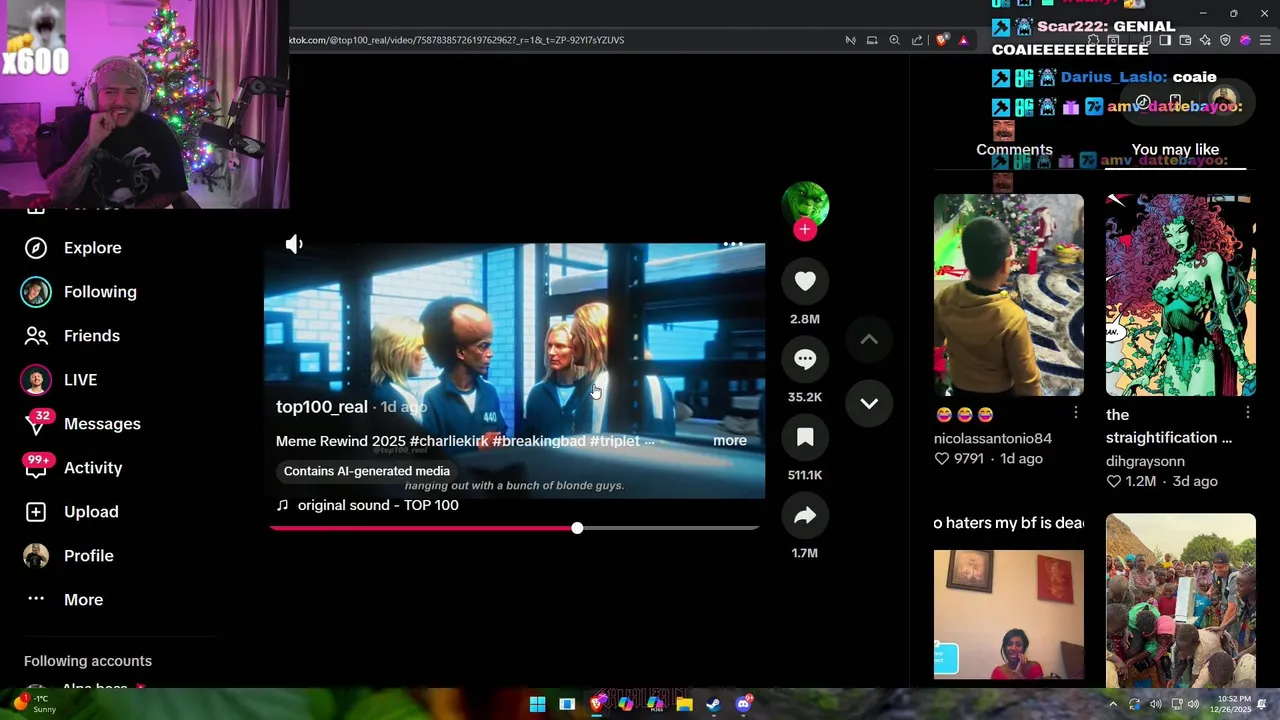The height and width of the screenshot is (720, 1280).
Task: Open Explore in the sidebar
Action: 92,248
